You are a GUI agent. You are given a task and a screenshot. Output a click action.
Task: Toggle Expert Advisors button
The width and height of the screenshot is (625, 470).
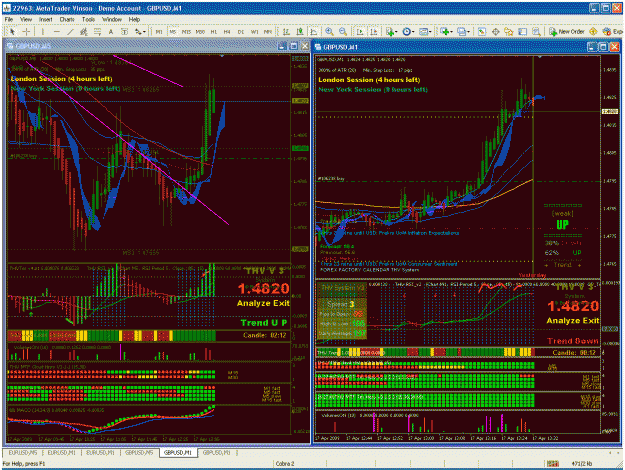point(613,31)
